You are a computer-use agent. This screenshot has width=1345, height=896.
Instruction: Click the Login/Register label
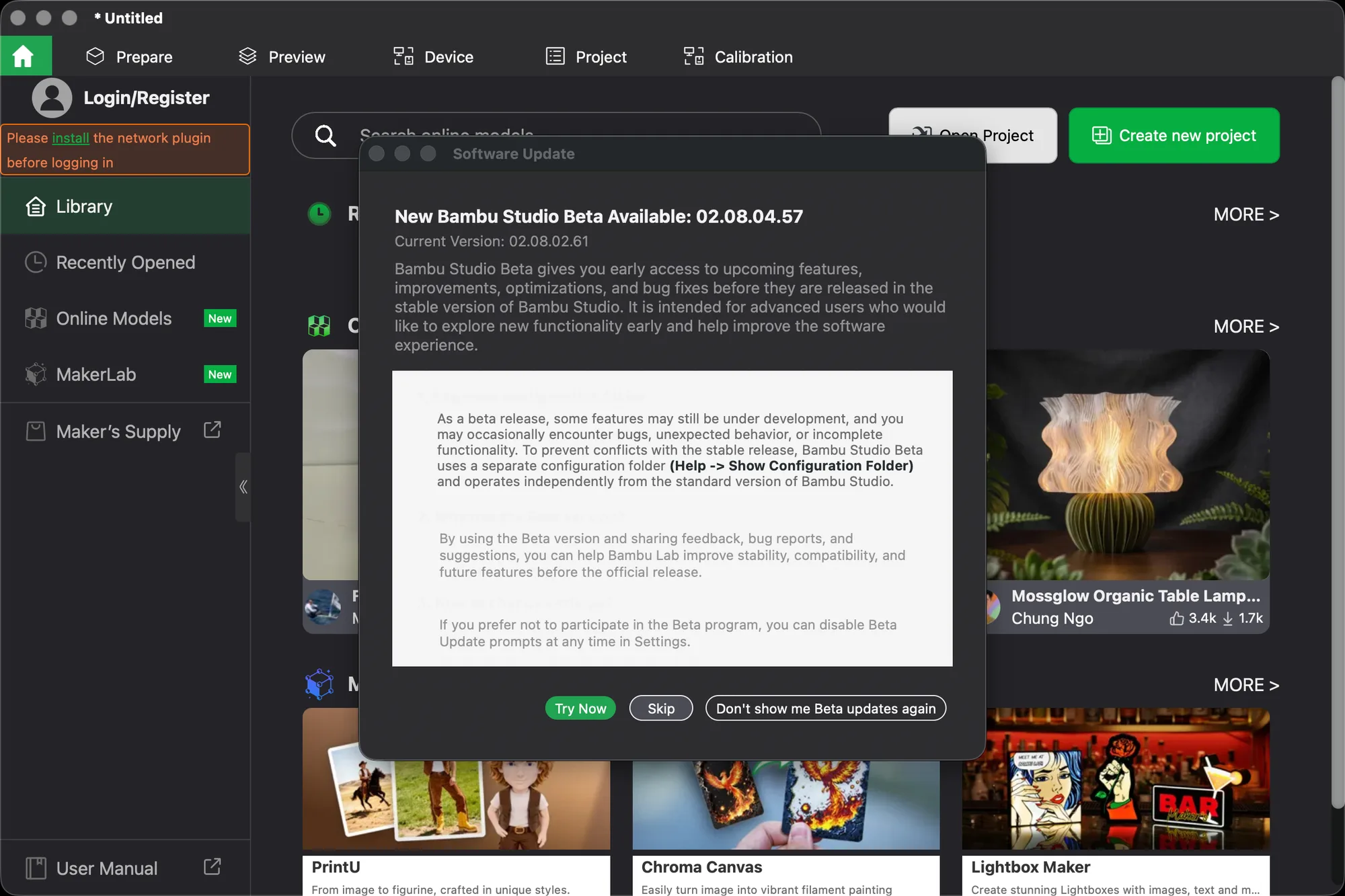pyautogui.click(x=146, y=98)
